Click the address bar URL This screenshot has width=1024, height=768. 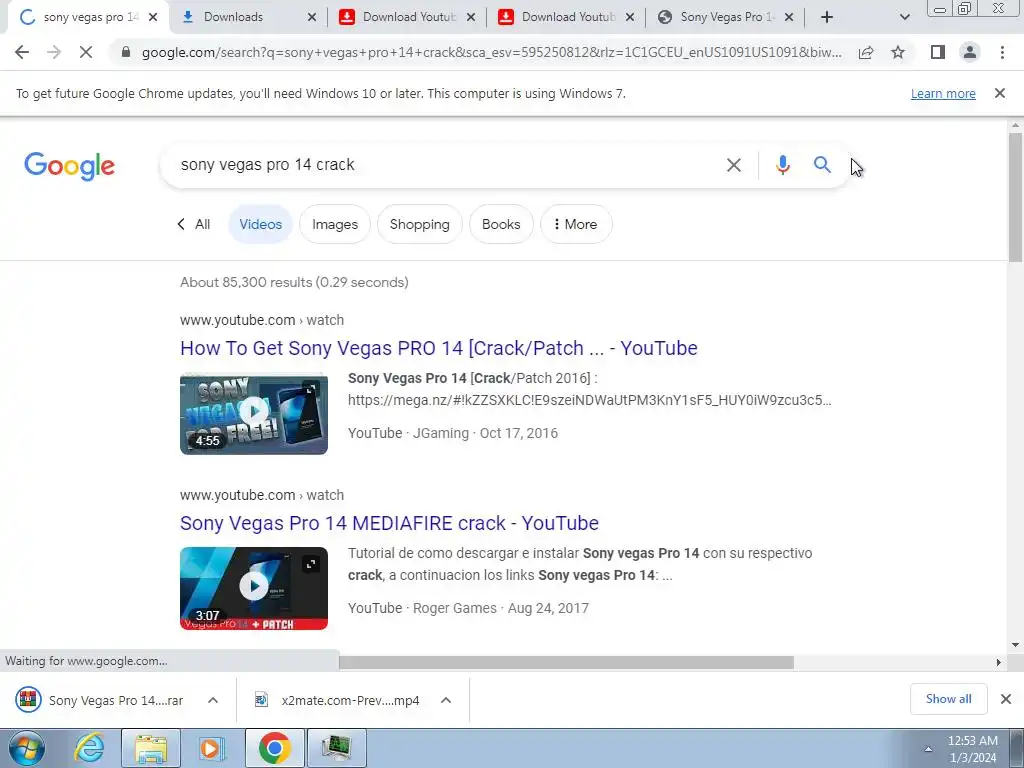[491, 52]
